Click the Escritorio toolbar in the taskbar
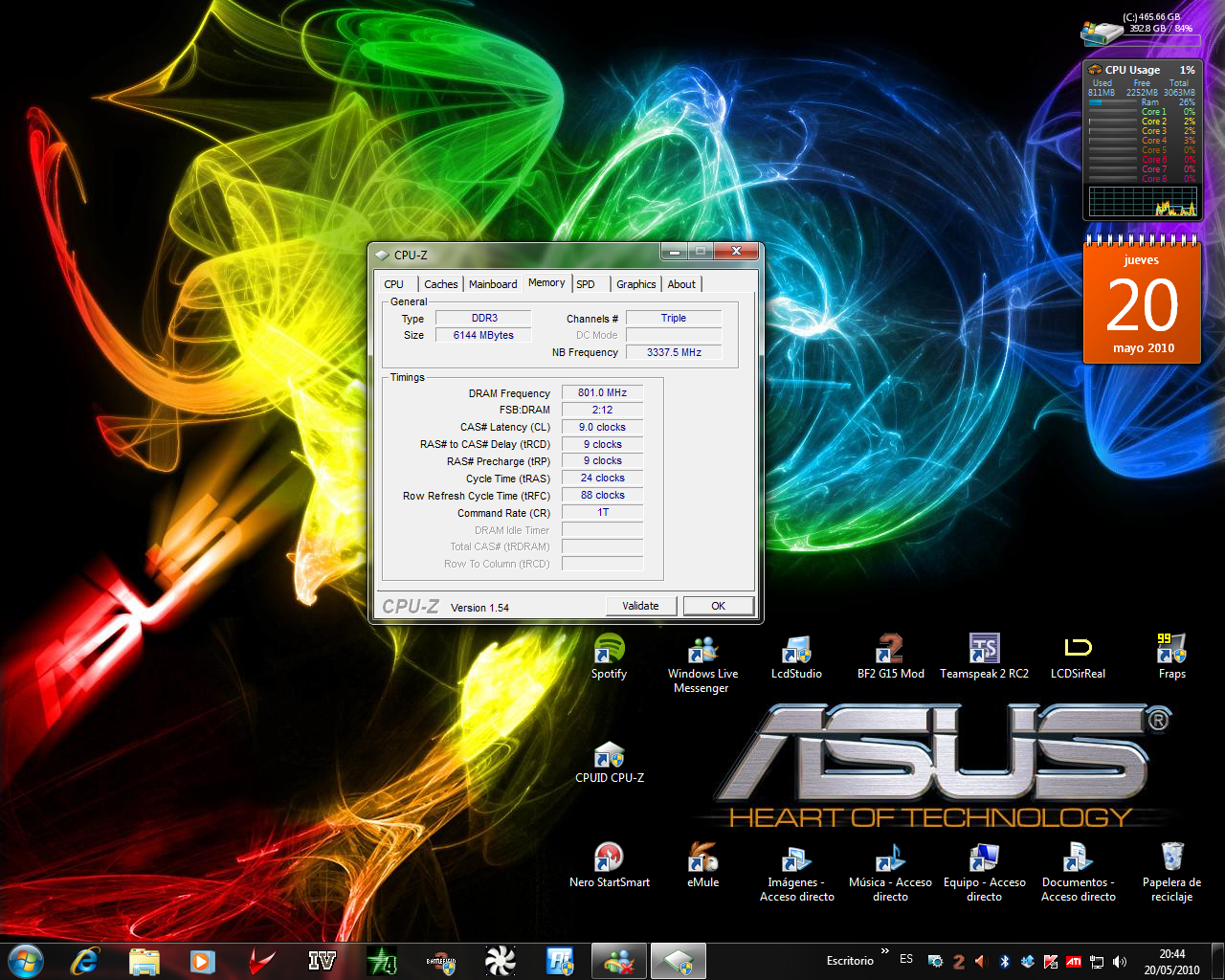1225x980 pixels. [x=850, y=960]
